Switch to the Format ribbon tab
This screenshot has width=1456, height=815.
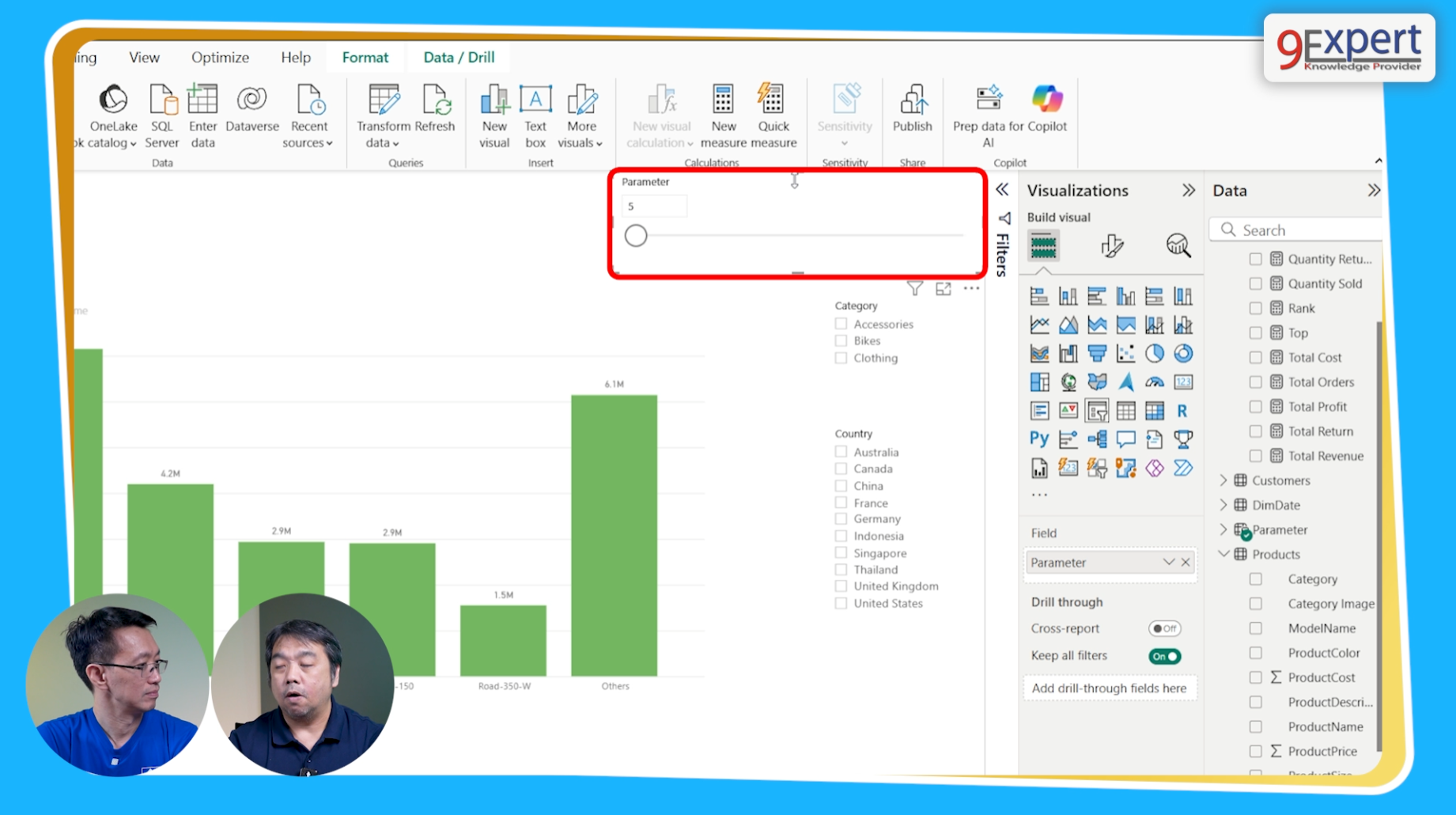(x=365, y=57)
